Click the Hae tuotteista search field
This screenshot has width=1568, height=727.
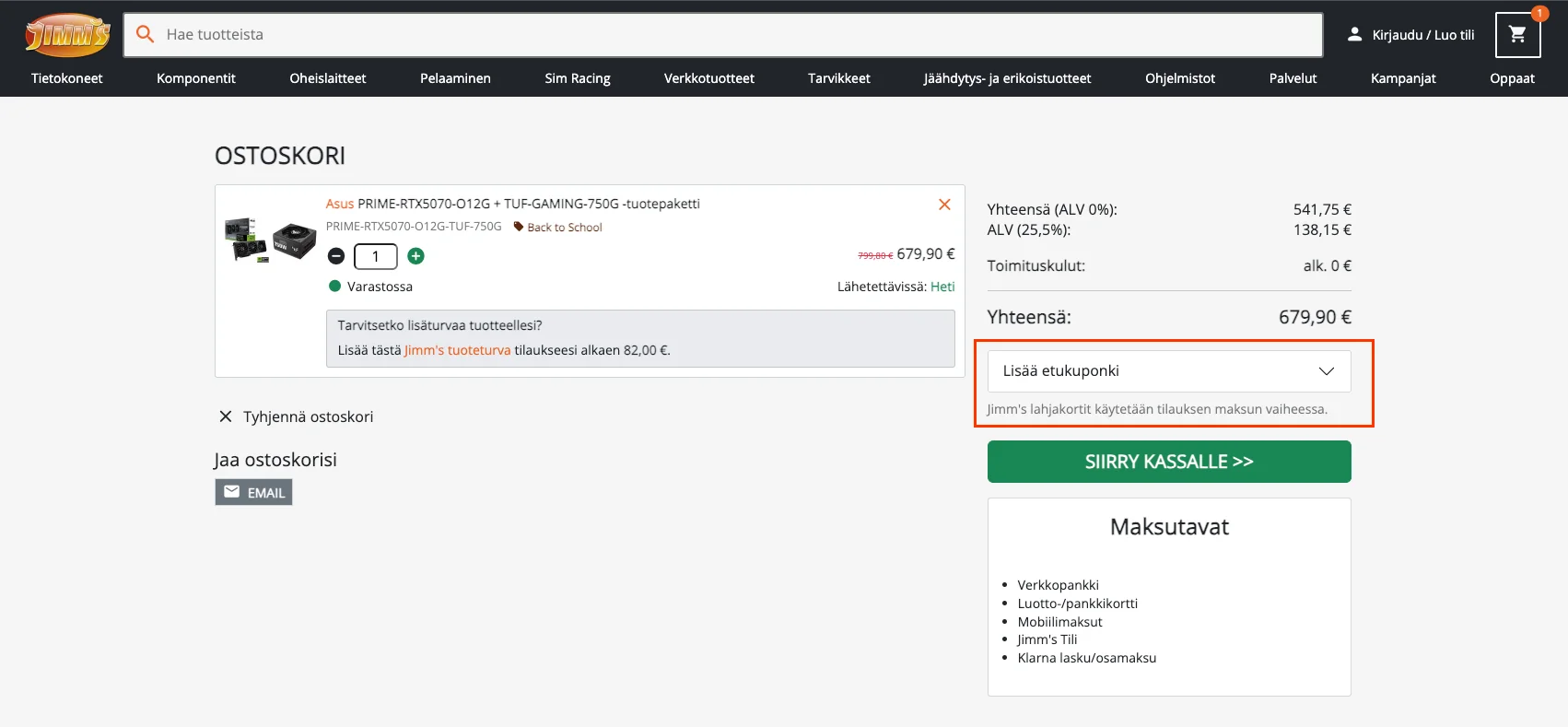723,35
